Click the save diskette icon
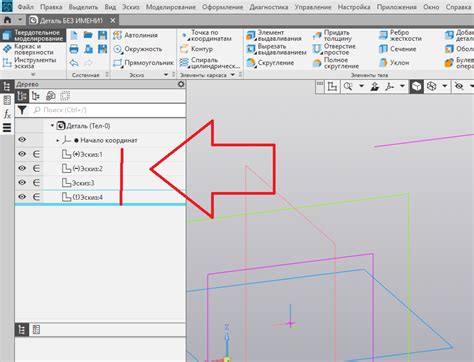This screenshot has height=362, width=474. click(x=102, y=35)
